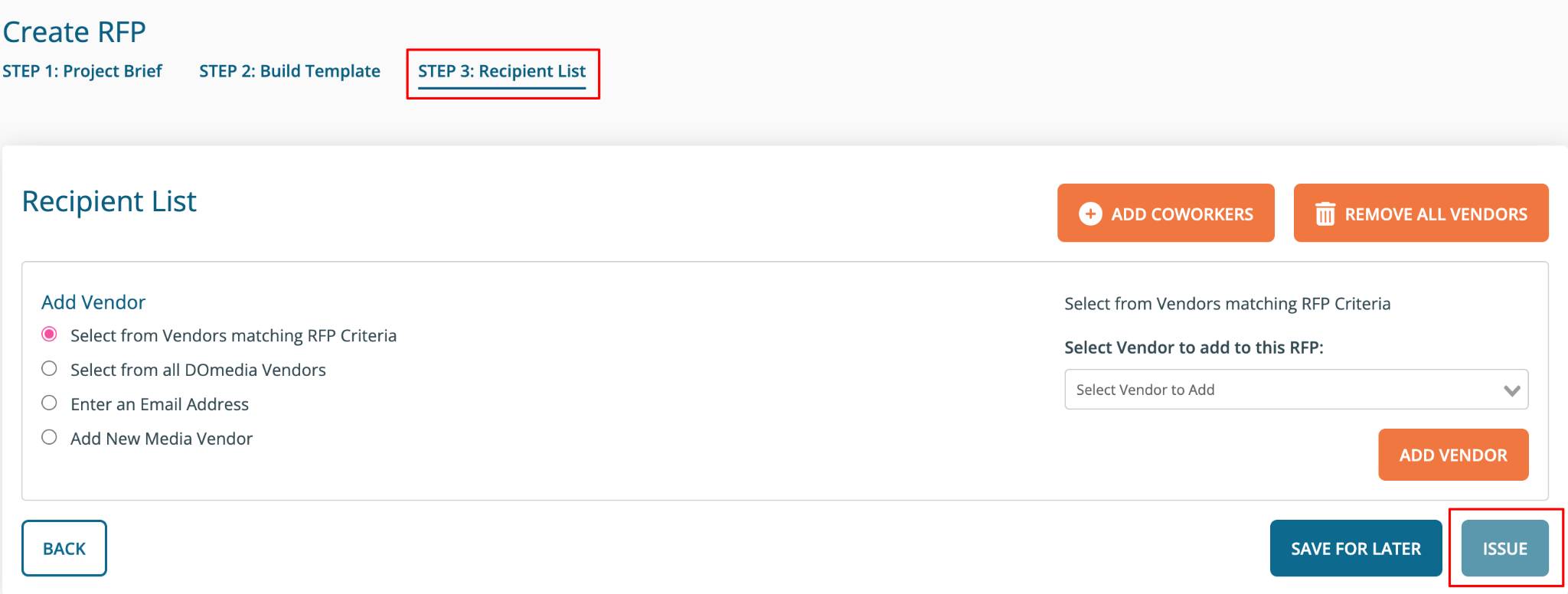1568x594 pixels.
Task: Click REMOVE ALL VENDORS button label
Action: 1436,214
